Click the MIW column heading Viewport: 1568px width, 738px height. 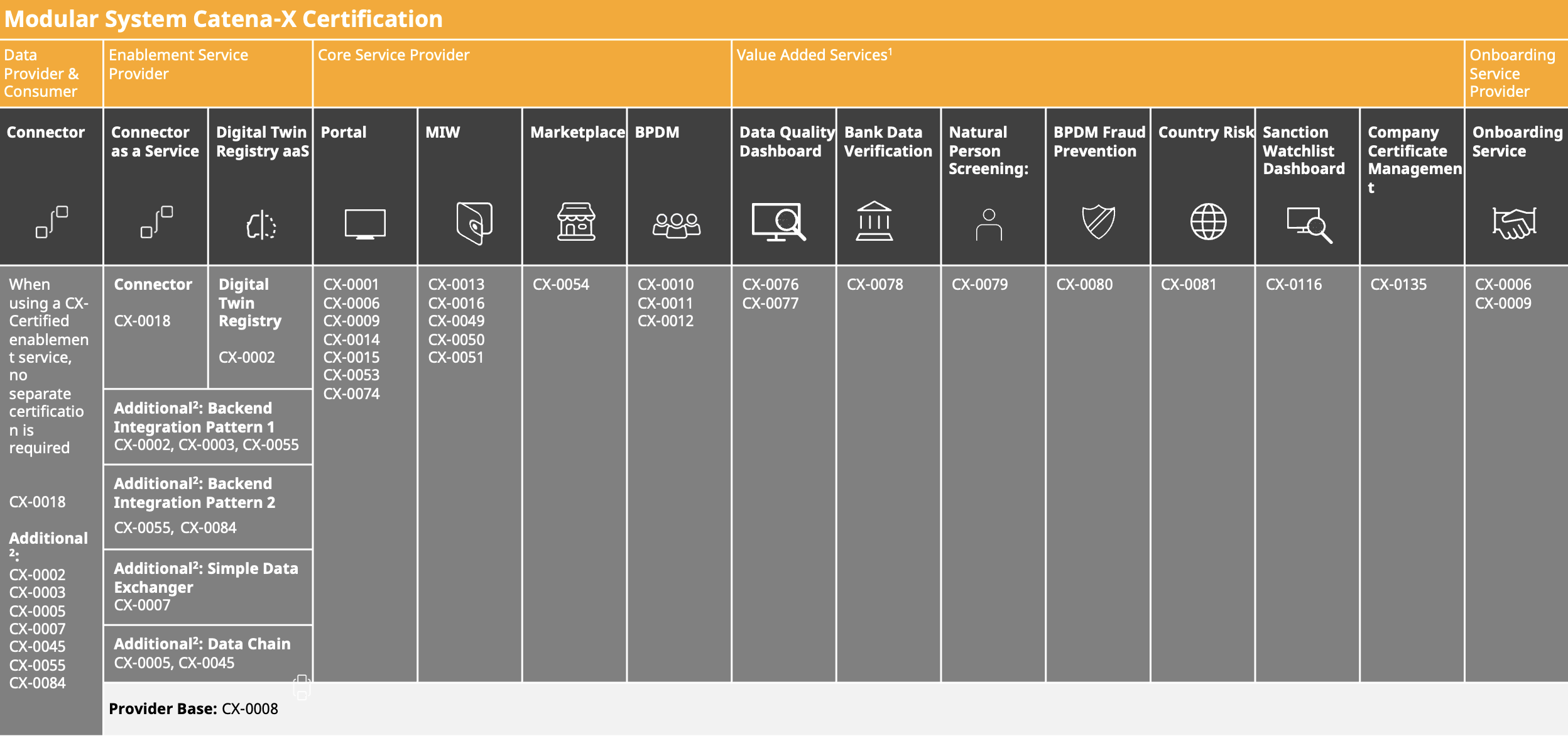(442, 132)
